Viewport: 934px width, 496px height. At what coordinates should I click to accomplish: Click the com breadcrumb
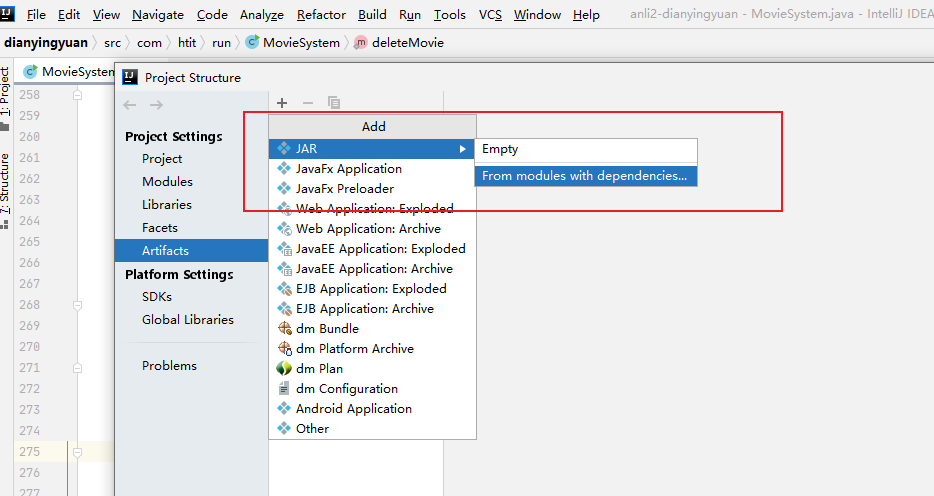[x=149, y=43]
